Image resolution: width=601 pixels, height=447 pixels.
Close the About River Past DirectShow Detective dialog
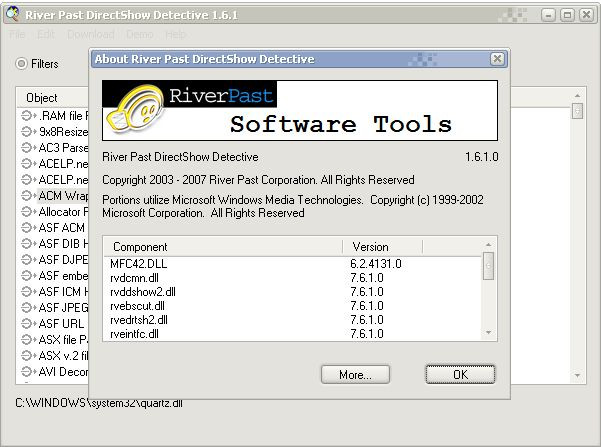click(497, 59)
